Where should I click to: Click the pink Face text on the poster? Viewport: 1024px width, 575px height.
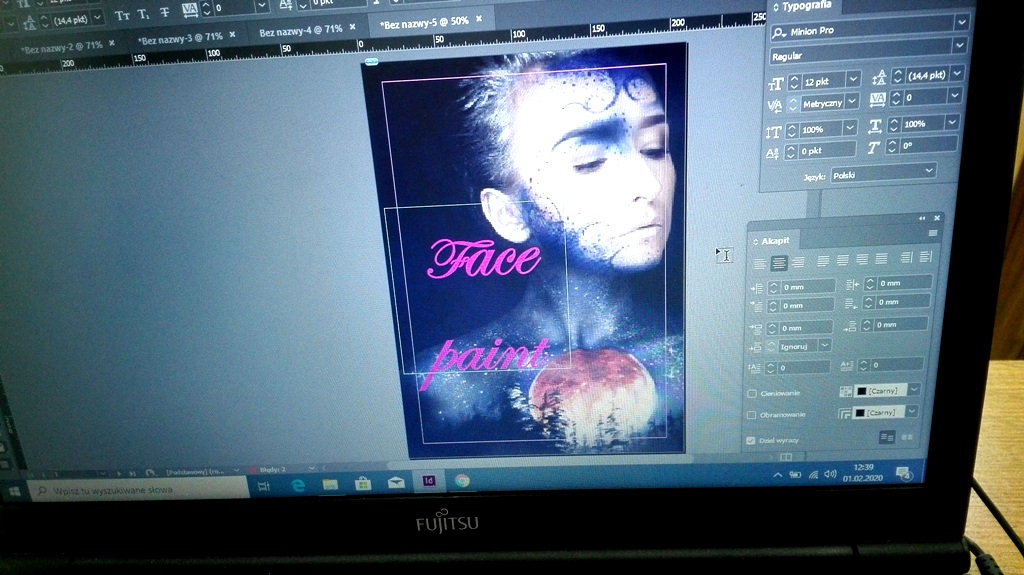484,258
